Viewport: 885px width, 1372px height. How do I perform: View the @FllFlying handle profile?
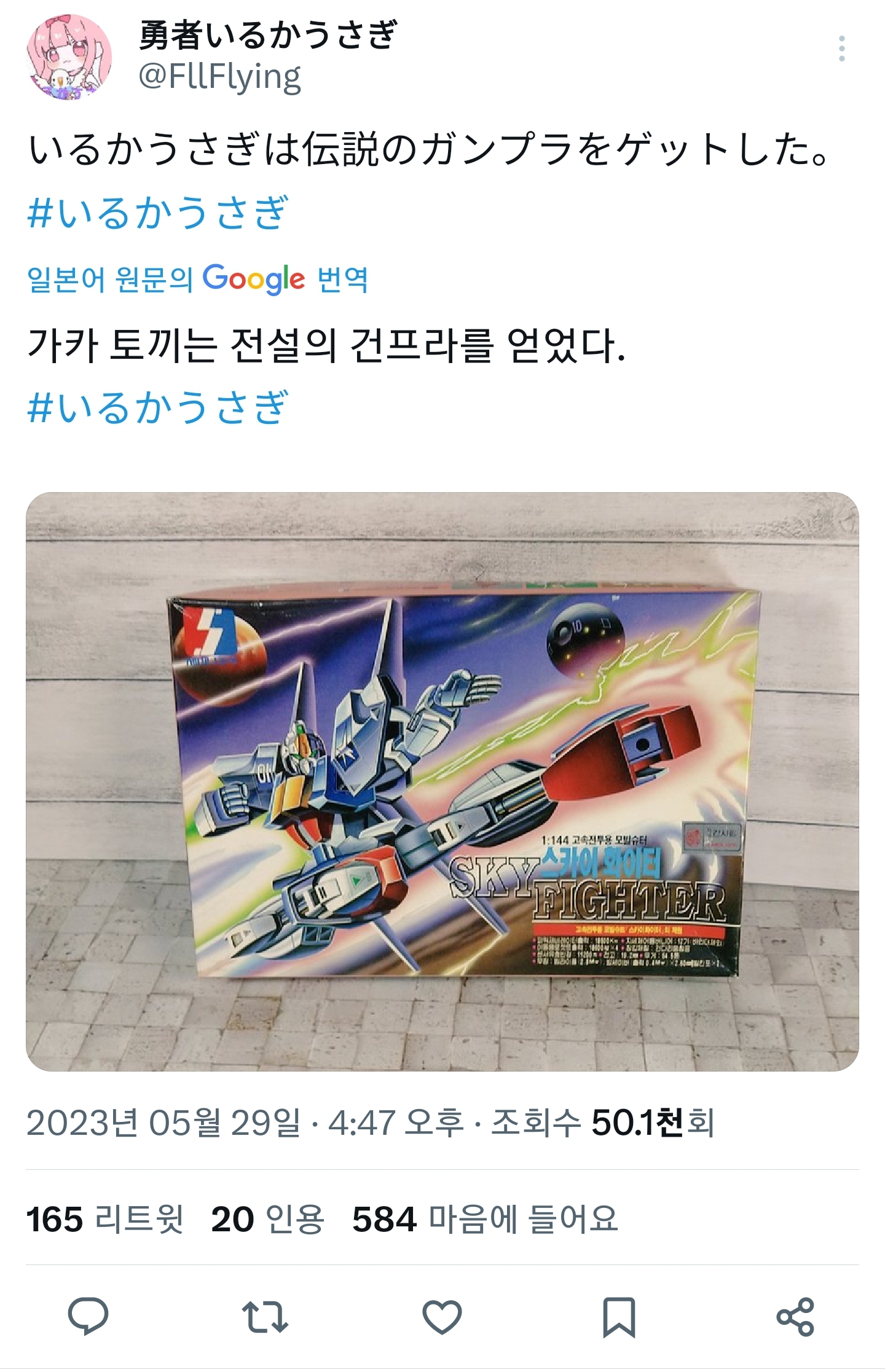[x=220, y=78]
